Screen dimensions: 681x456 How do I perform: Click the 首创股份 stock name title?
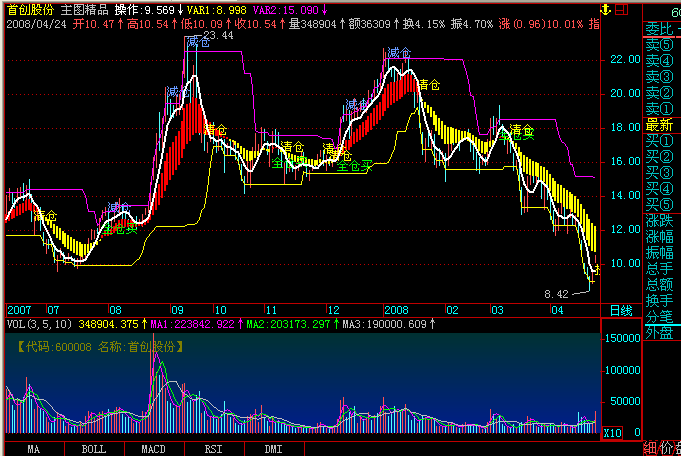(30, 10)
